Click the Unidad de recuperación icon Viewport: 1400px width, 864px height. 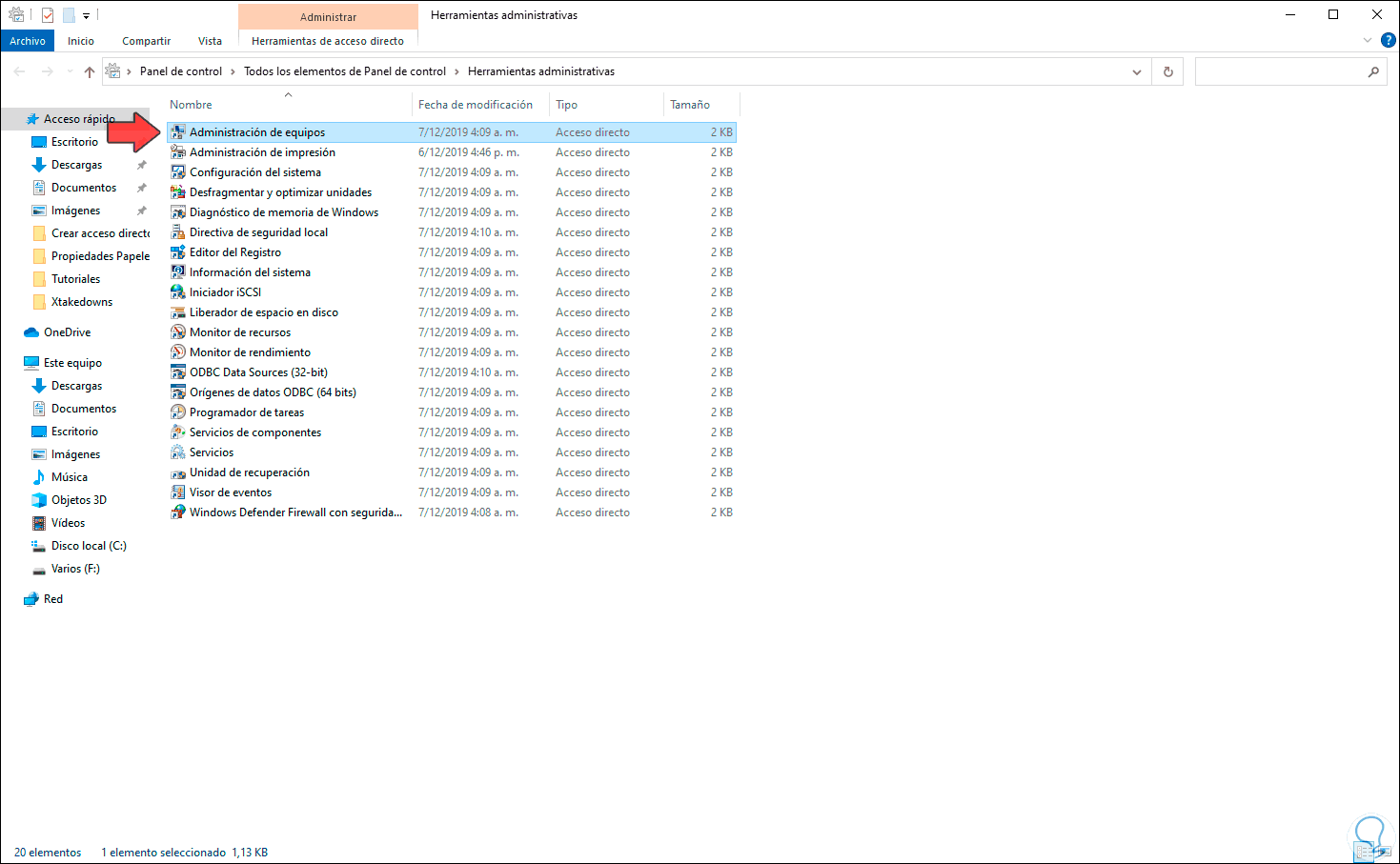[x=178, y=472]
